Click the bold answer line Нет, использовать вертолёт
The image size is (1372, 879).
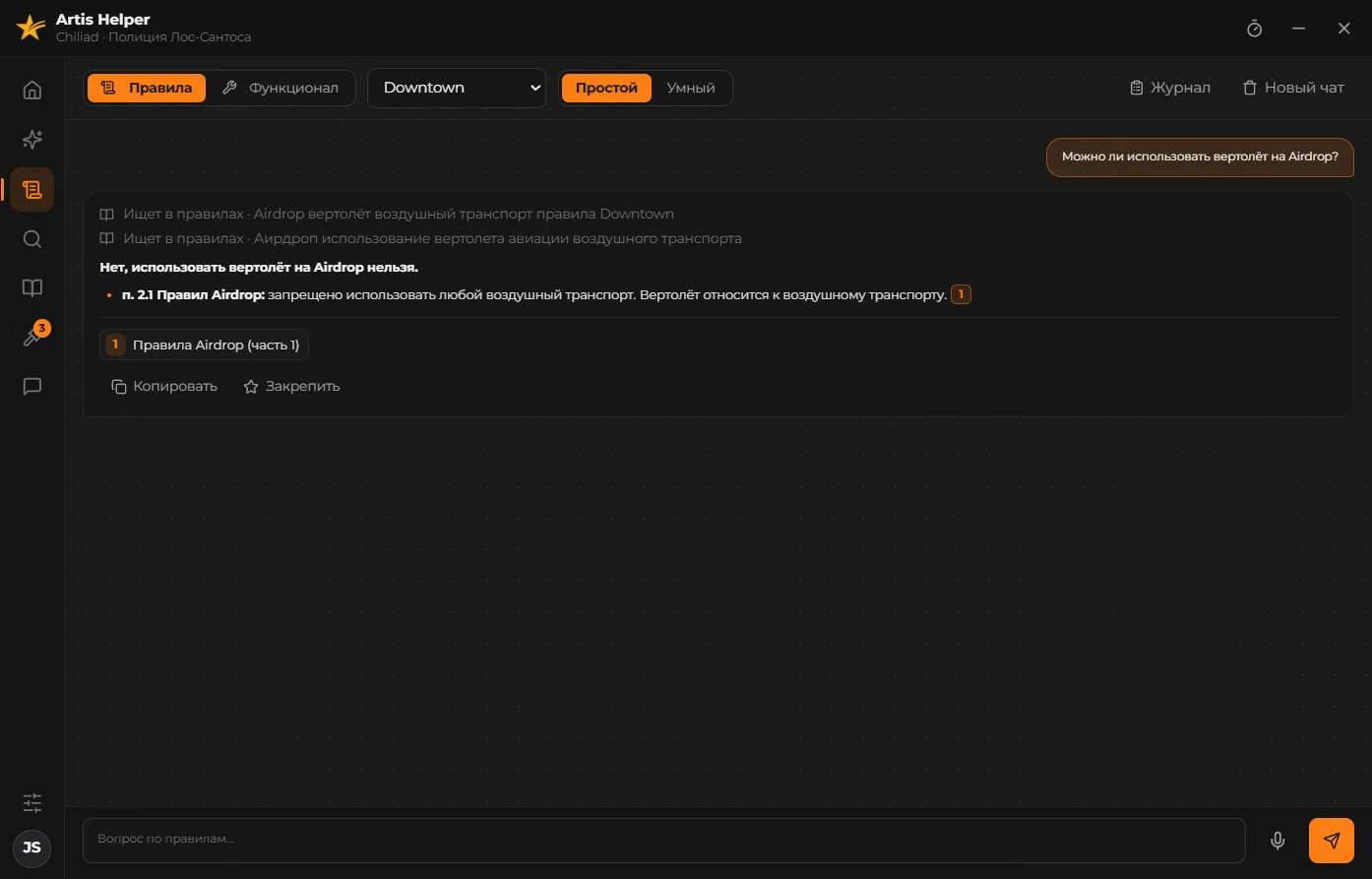click(x=259, y=267)
